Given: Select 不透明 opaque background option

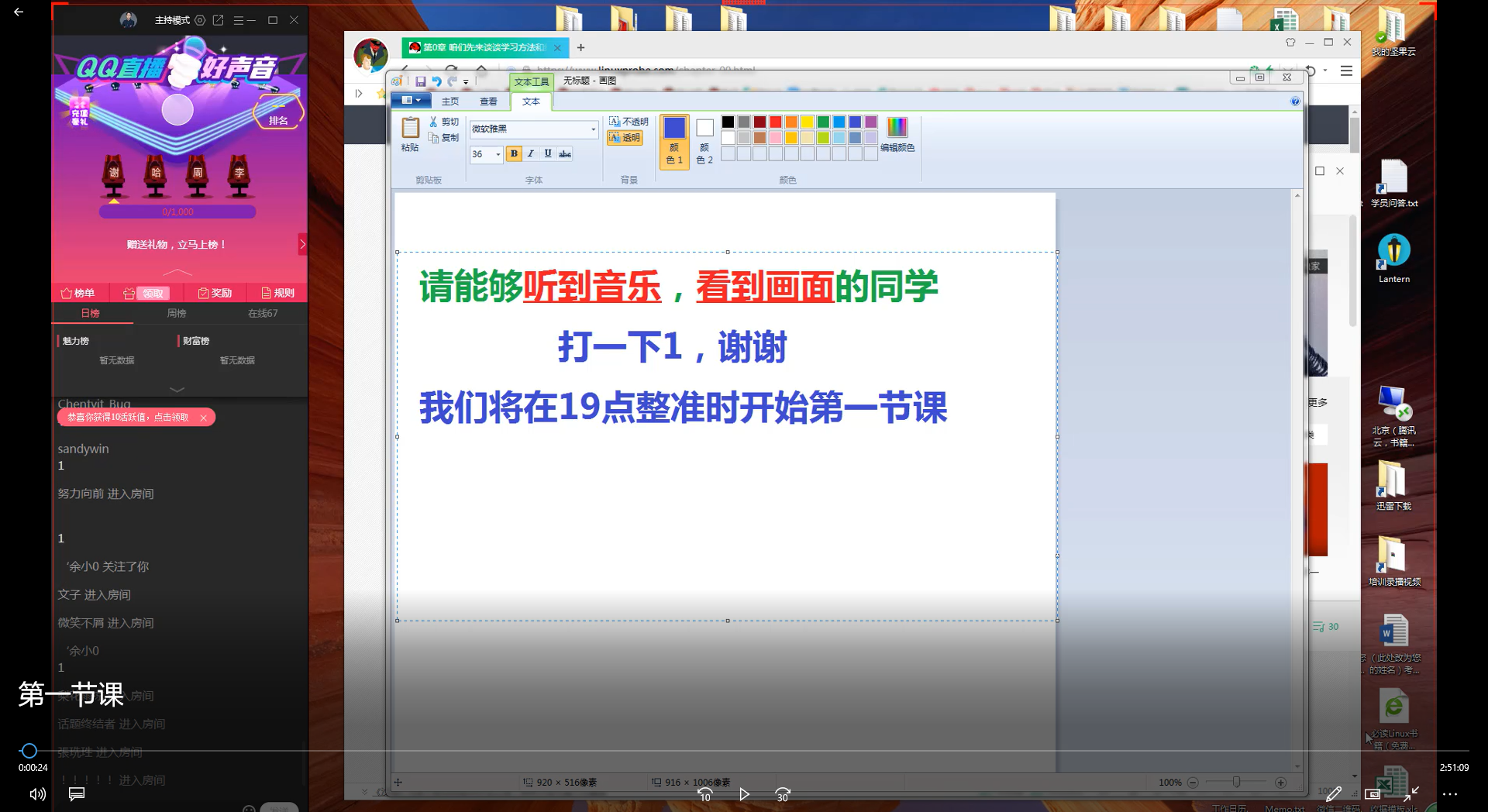Looking at the screenshot, I should 629,122.
